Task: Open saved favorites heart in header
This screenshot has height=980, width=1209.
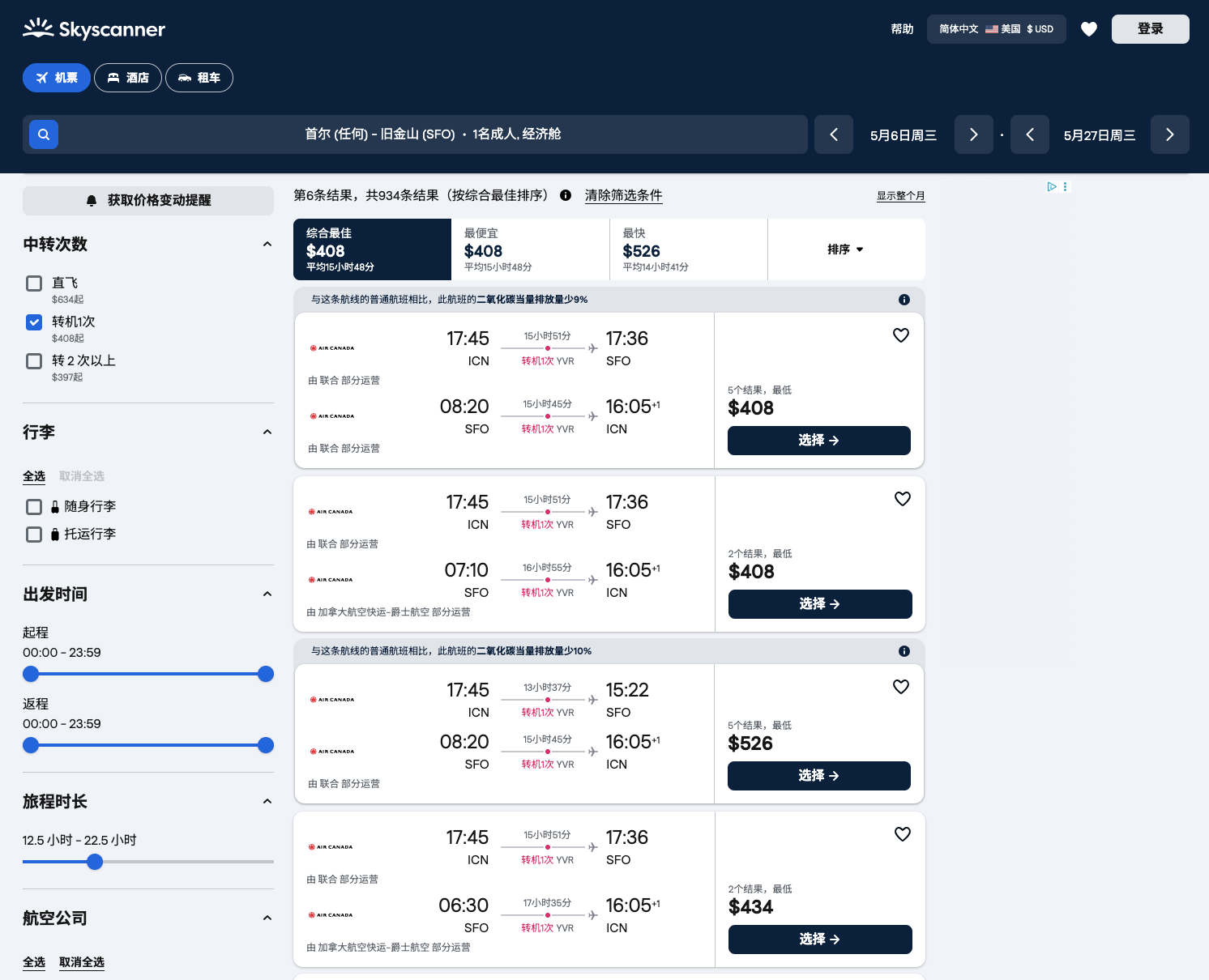Action: (1089, 29)
